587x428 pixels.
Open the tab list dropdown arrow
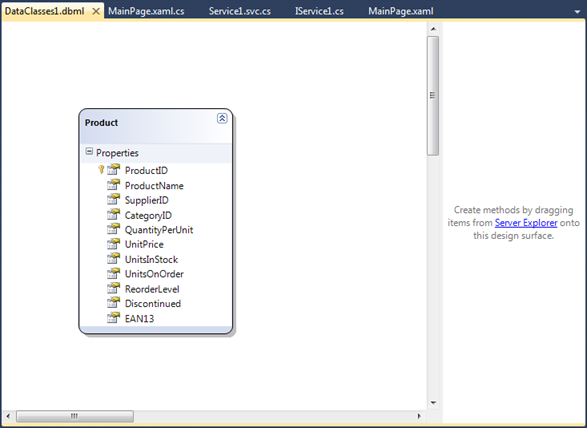[577, 12]
